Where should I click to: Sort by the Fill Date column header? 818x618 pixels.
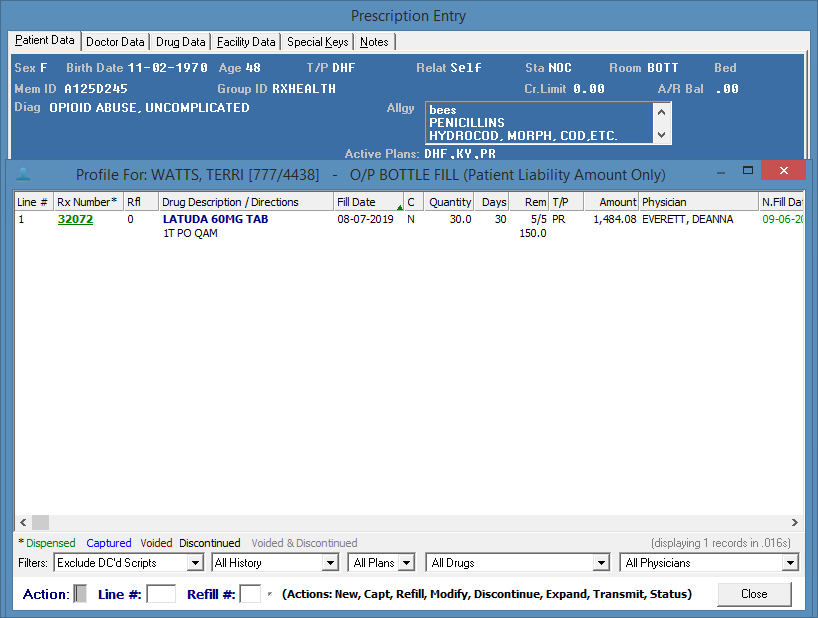(366, 202)
